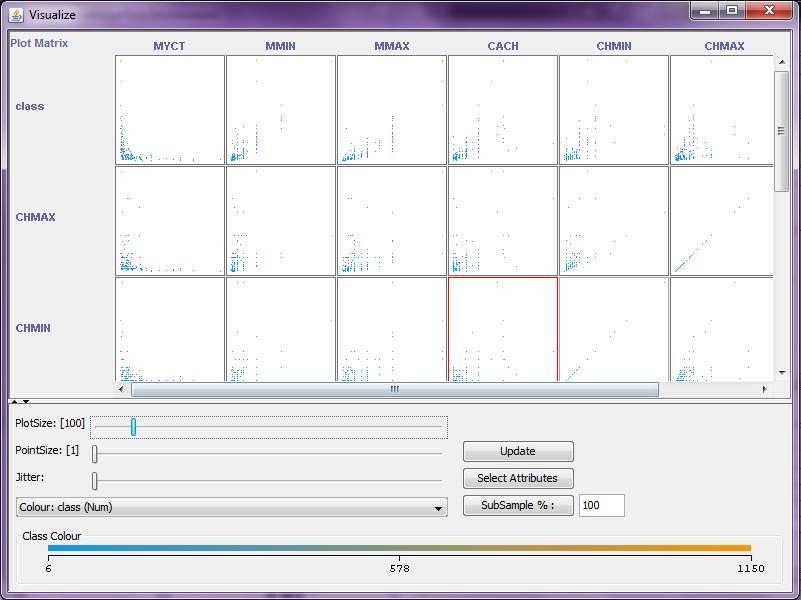Open the CHMIN vs MMAX scatter plot
The image size is (801, 600).
click(x=392, y=329)
